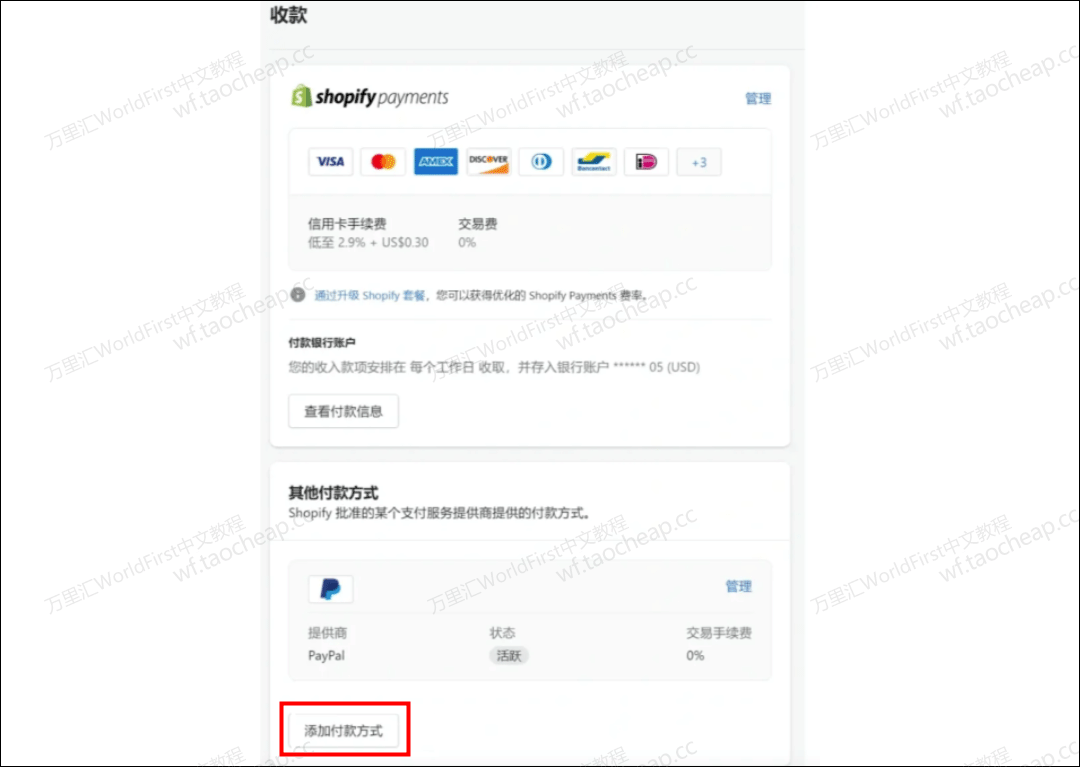Viewport: 1080px width, 767px height.
Task: Click the Bancontact icon
Action: (594, 162)
